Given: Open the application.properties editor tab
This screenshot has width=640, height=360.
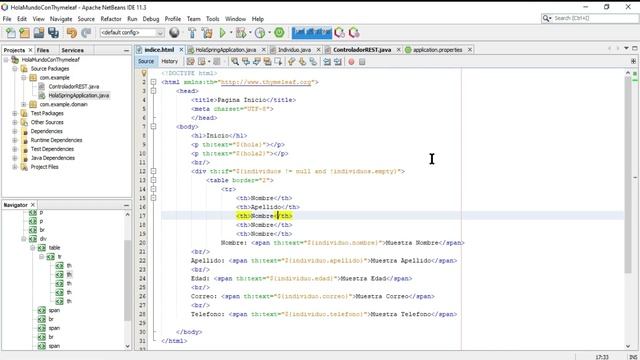Looking at the screenshot, I should [x=437, y=50].
